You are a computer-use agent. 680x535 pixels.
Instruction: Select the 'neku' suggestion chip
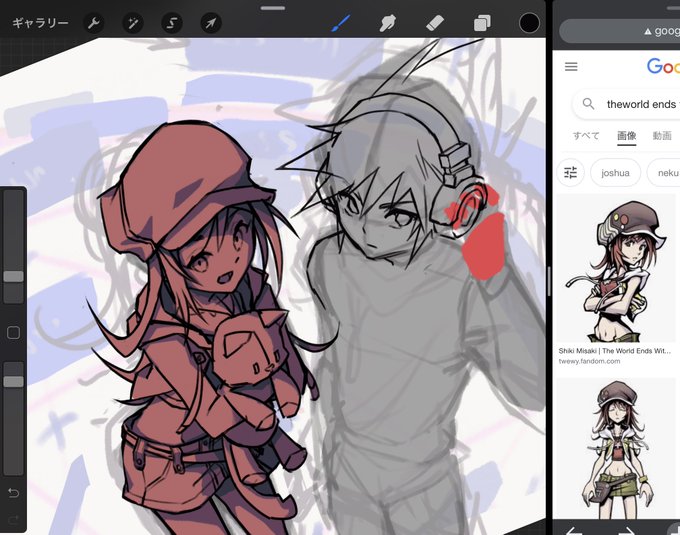tap(664, 173)
